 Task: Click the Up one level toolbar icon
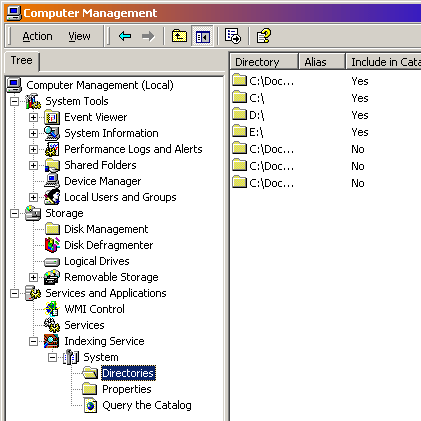(x=179, y=36)
